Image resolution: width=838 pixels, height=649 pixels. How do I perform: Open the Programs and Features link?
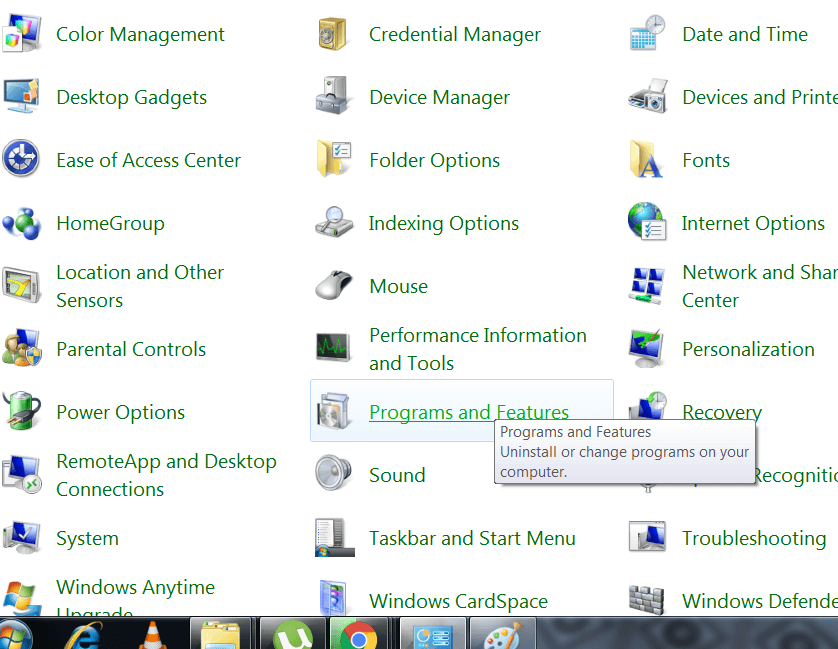(x=468, y=412)
